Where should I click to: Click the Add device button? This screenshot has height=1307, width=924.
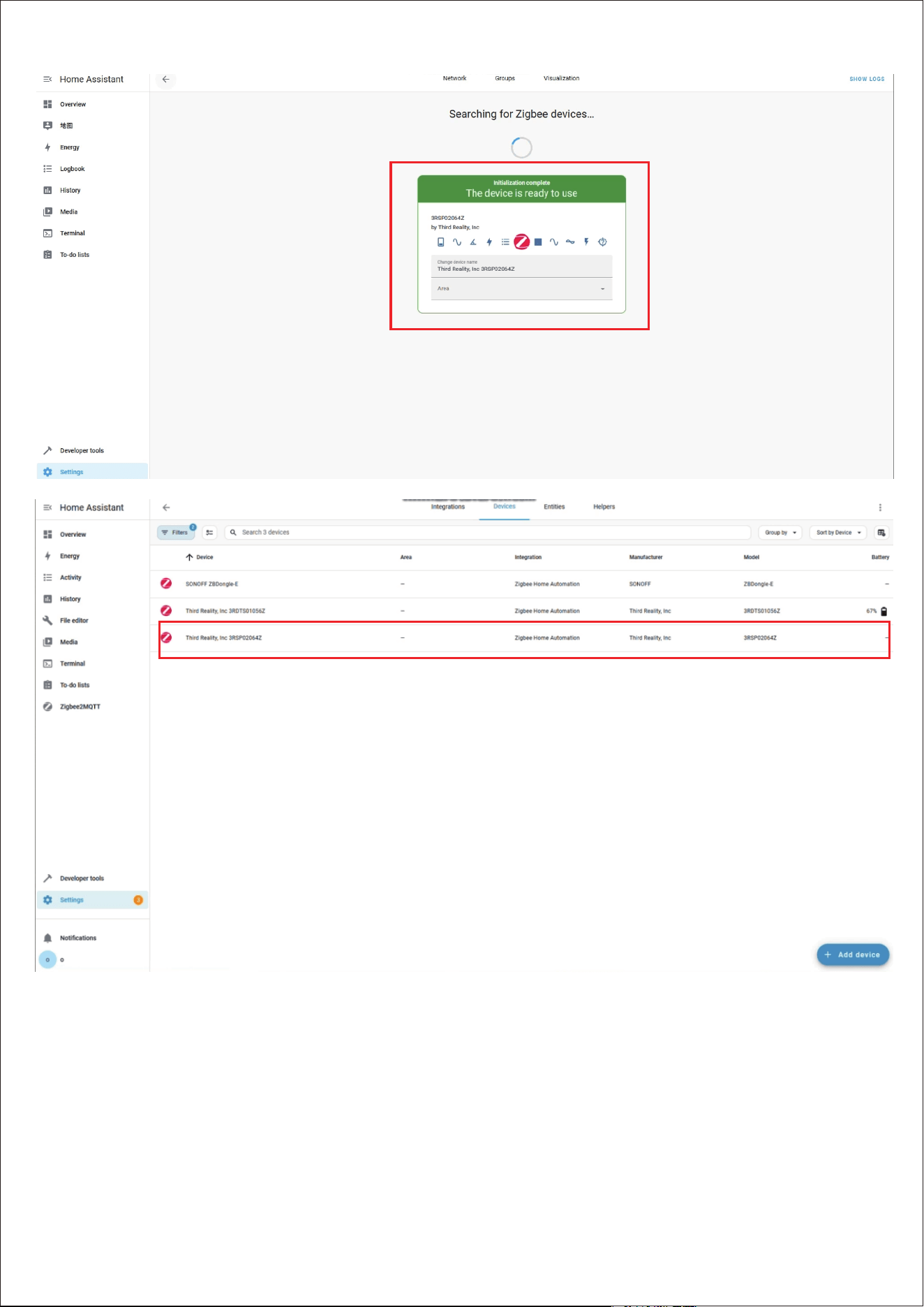coord(853,955)
